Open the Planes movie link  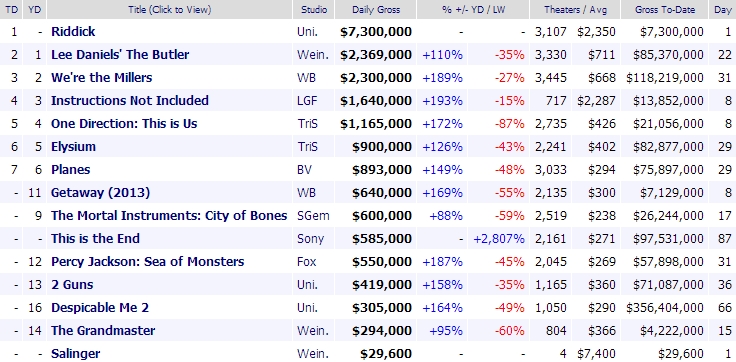click(x=70, y=169)
